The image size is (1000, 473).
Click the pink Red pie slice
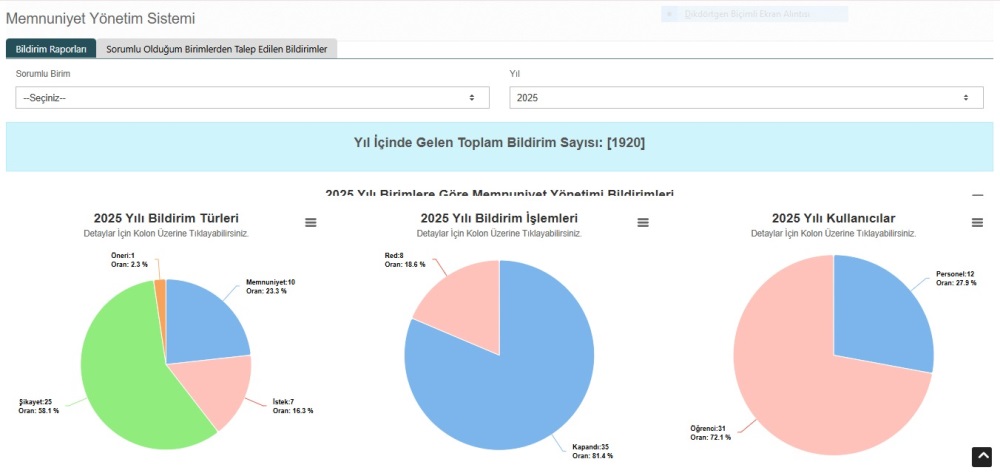[455, 295]
